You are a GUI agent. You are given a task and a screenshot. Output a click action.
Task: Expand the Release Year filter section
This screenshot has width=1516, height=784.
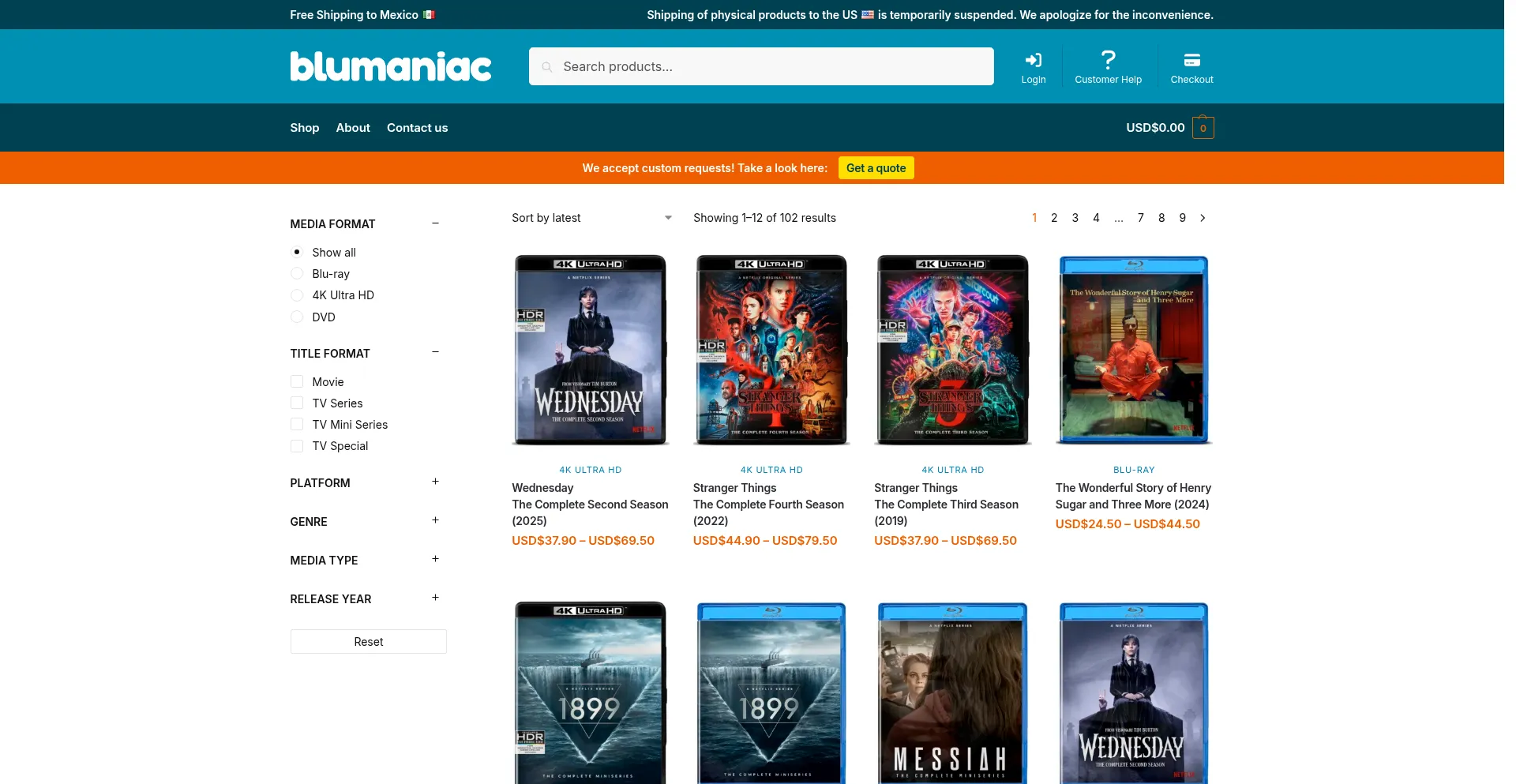435,598
